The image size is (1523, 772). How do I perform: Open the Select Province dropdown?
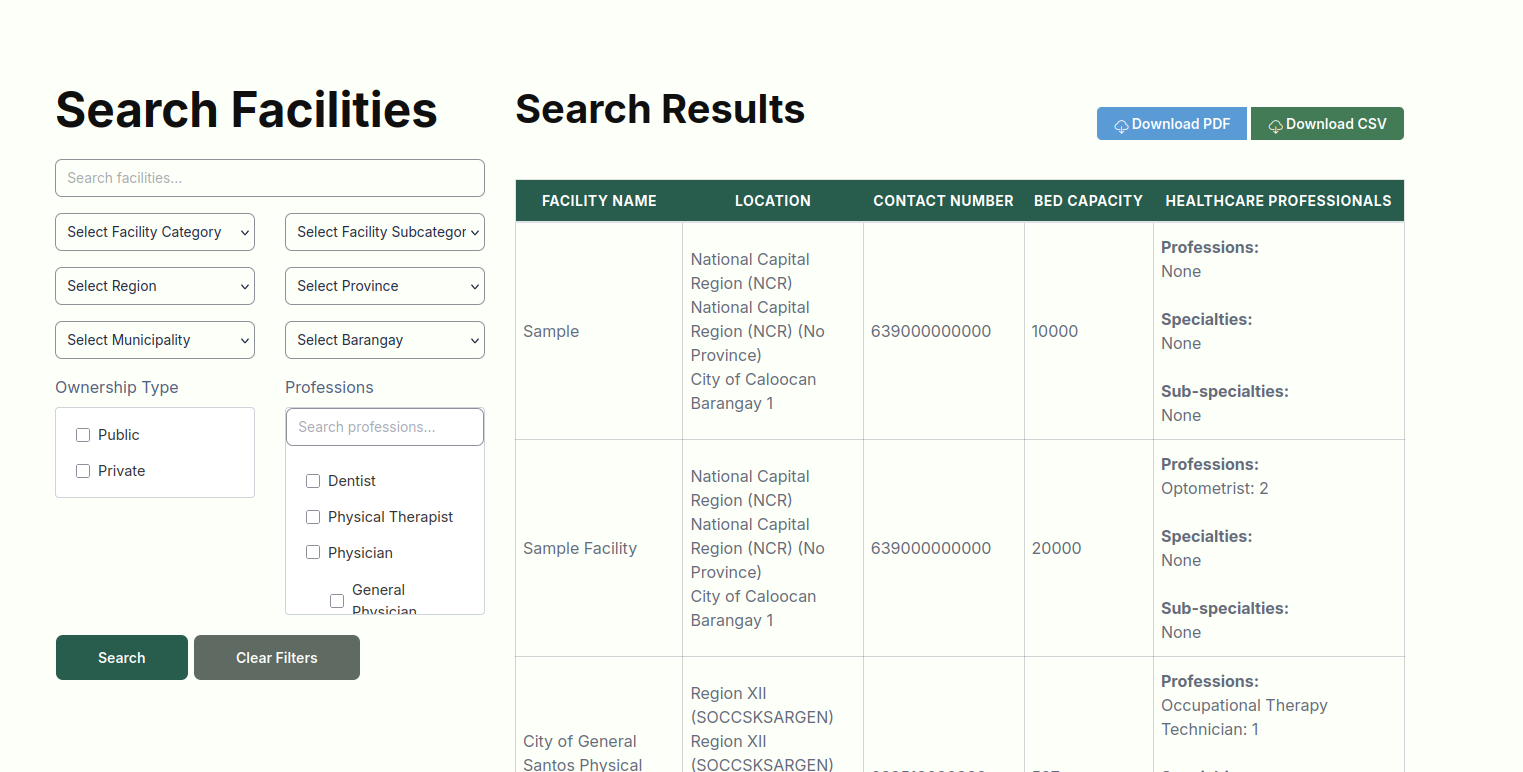pos(385,286)
